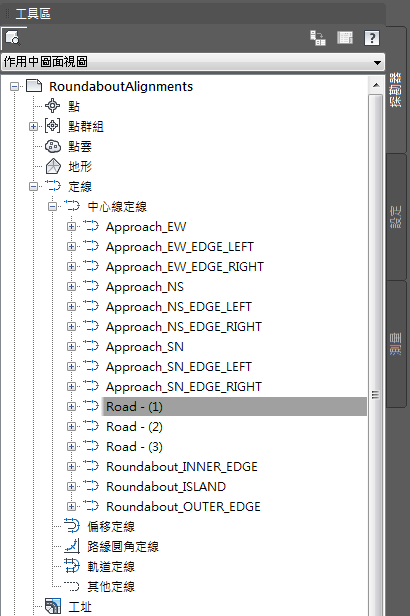This screenshot has height=616, width=410.
Task: Collapse the RoundaboutAlignments drawing node
Action: [14, 86]
